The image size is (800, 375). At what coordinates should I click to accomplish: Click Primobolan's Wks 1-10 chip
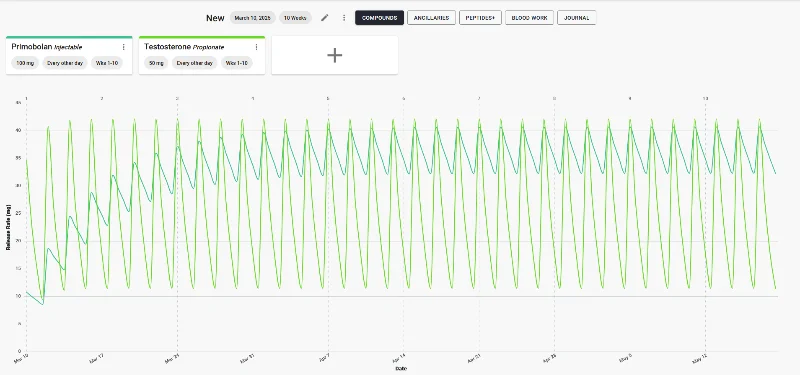point(107,63)
